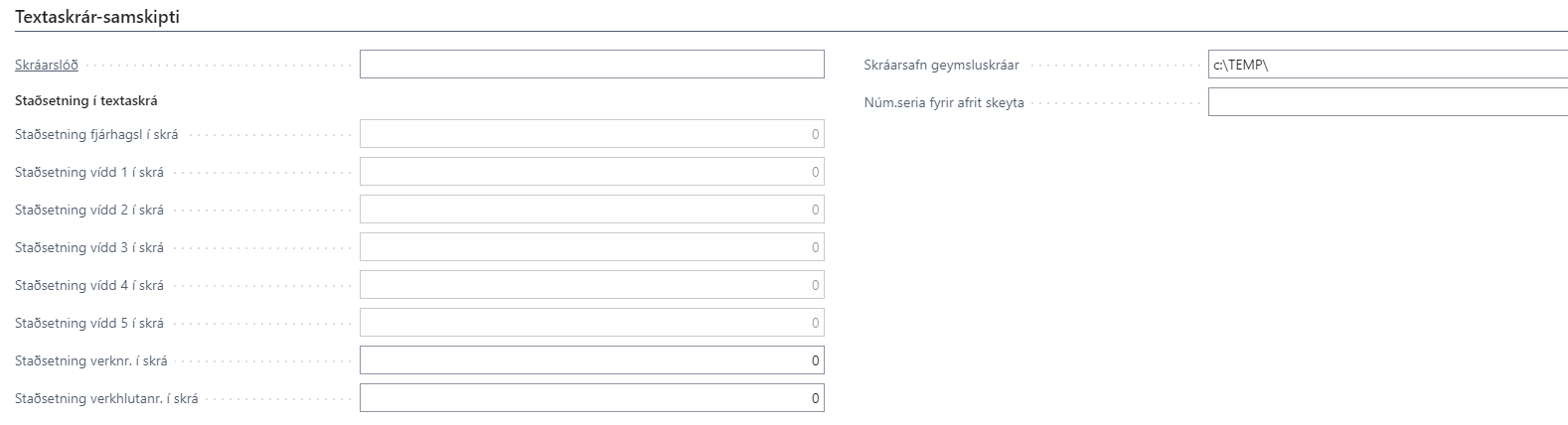The width and height of the screenshot is (1568, 425).
Task: Click the Skráarsafn geymsluskráar field containing c:\TEMP\
Action: 1386,65
